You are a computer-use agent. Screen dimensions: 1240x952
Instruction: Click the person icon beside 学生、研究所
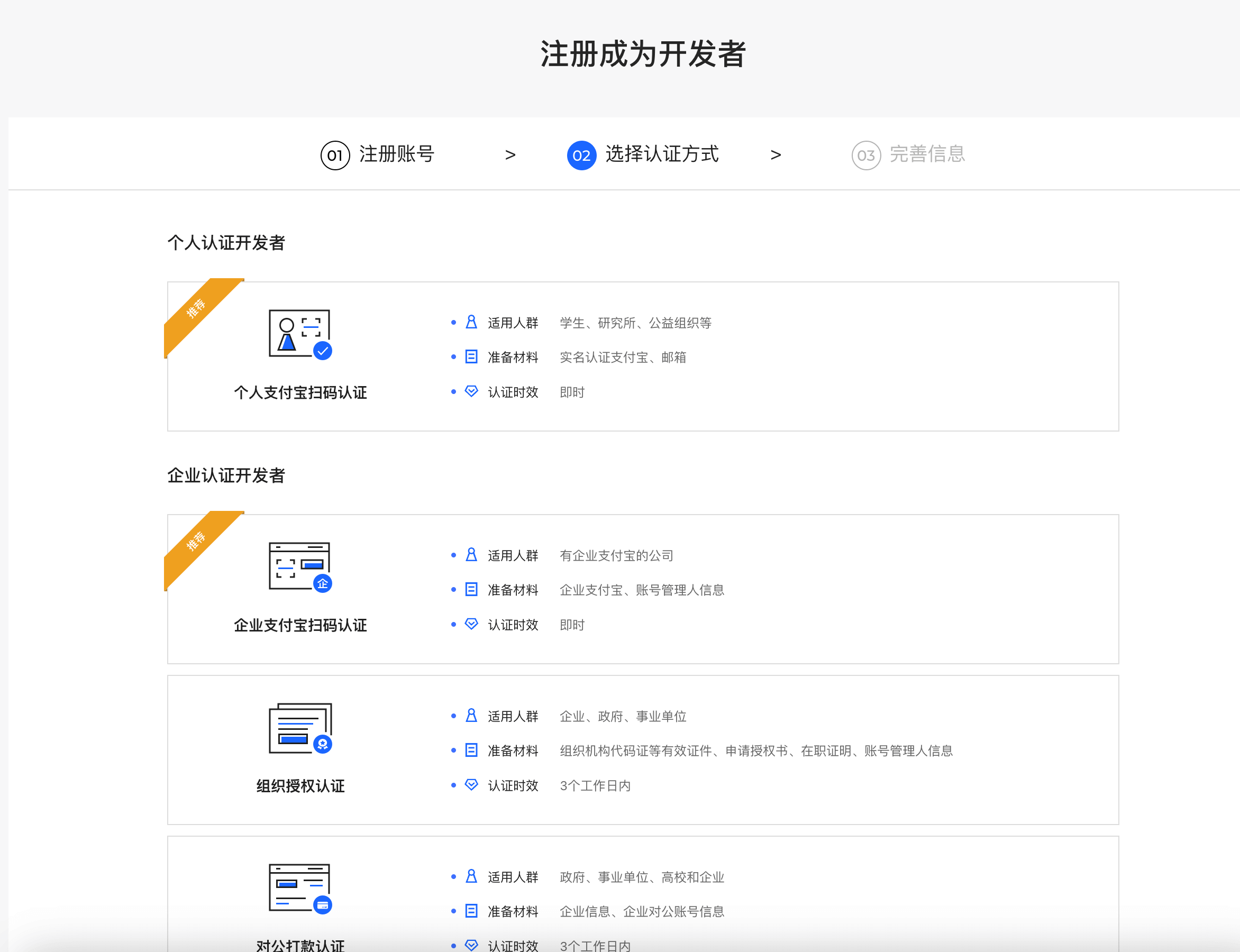[471, 323]
